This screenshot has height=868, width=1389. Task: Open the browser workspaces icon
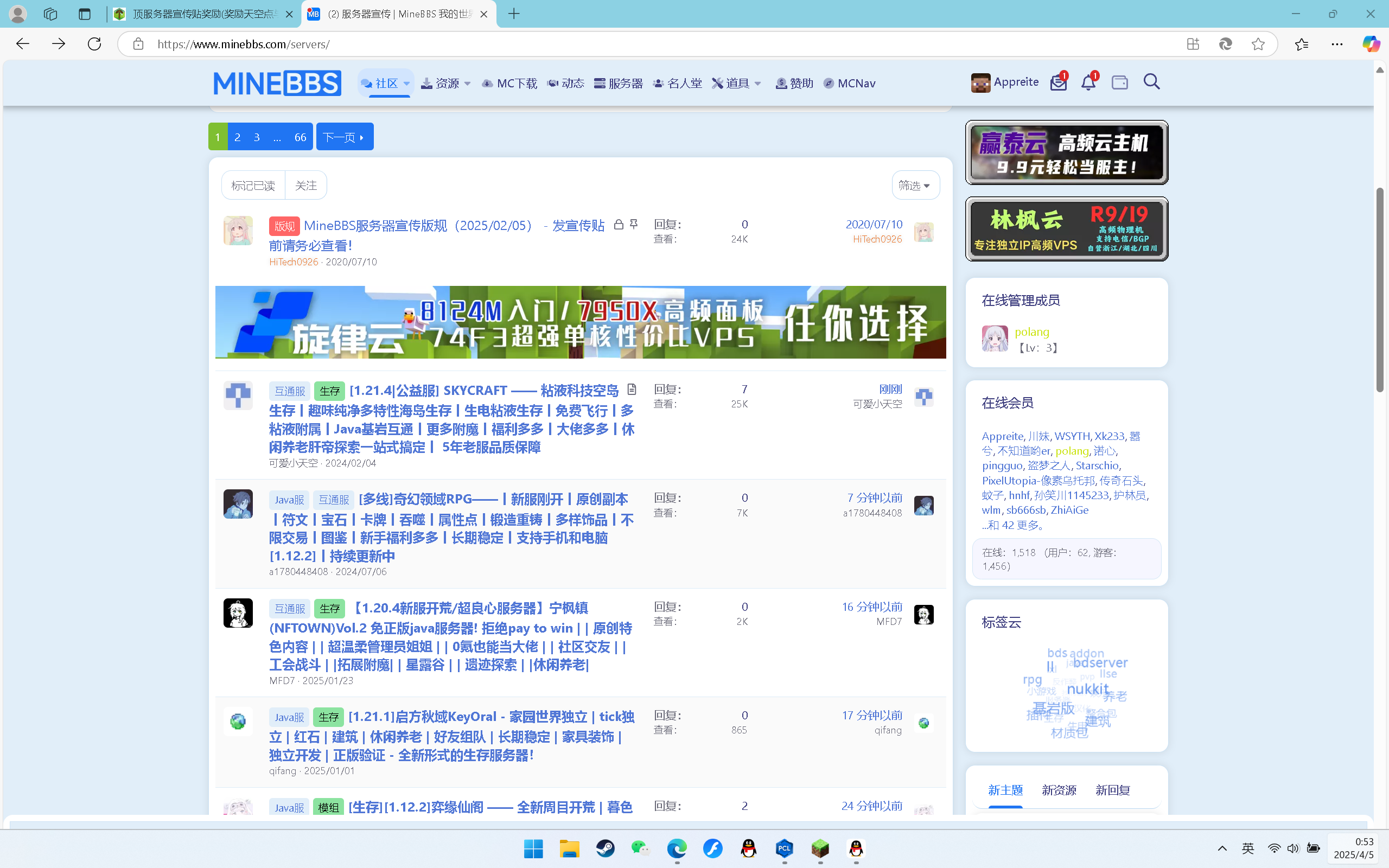pyautogui.click(x=50, y=14)
